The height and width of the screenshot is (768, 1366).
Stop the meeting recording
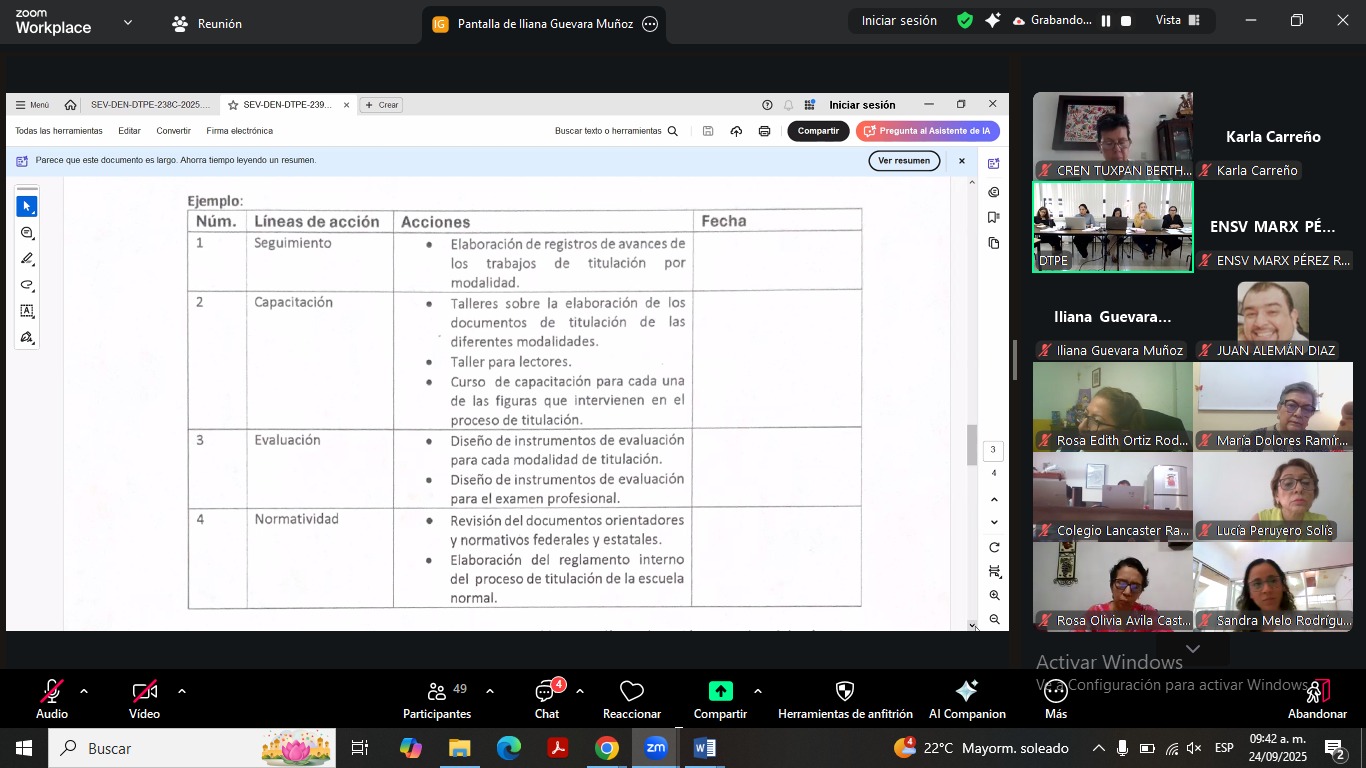coord(1126,21)
